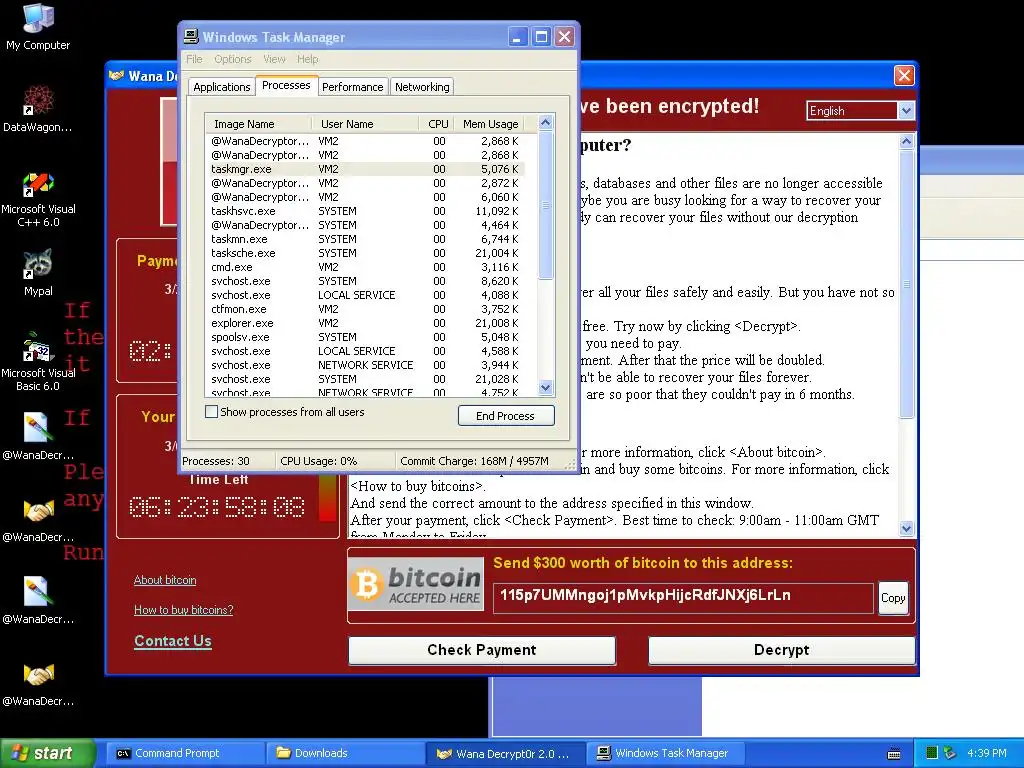Open the My Computer desktop icon

tap(38, 26)
